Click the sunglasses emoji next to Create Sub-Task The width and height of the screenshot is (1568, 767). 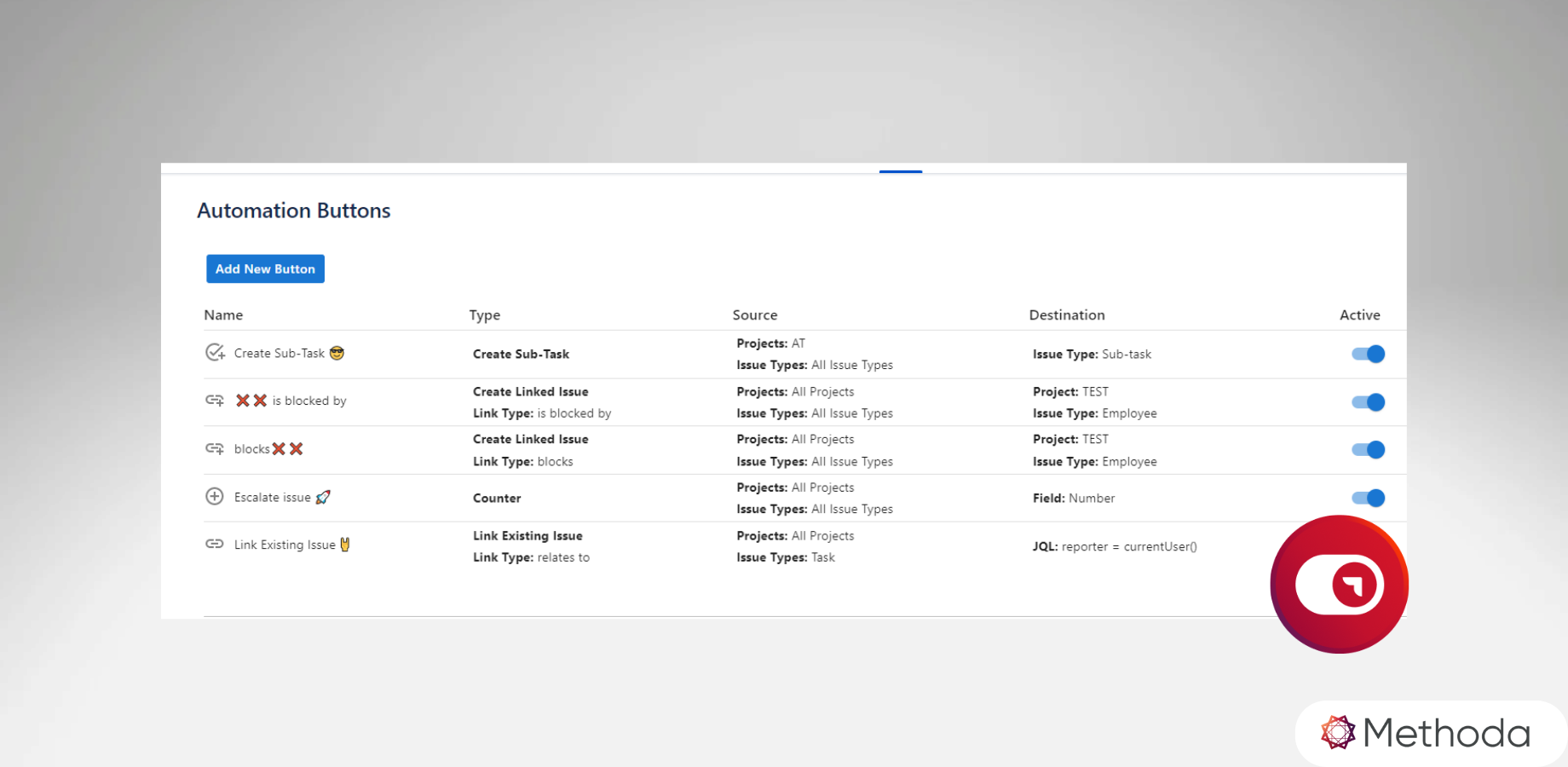[337, 353]
